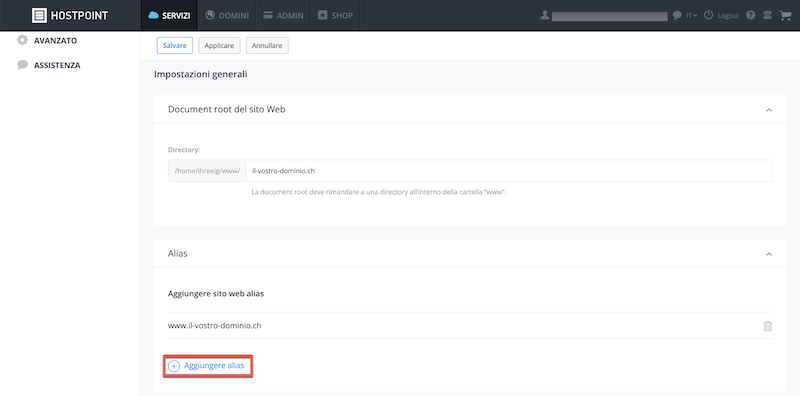Click the Aggiungere alias link
Screen dimensions: 800x396
(x=214, y=366)
